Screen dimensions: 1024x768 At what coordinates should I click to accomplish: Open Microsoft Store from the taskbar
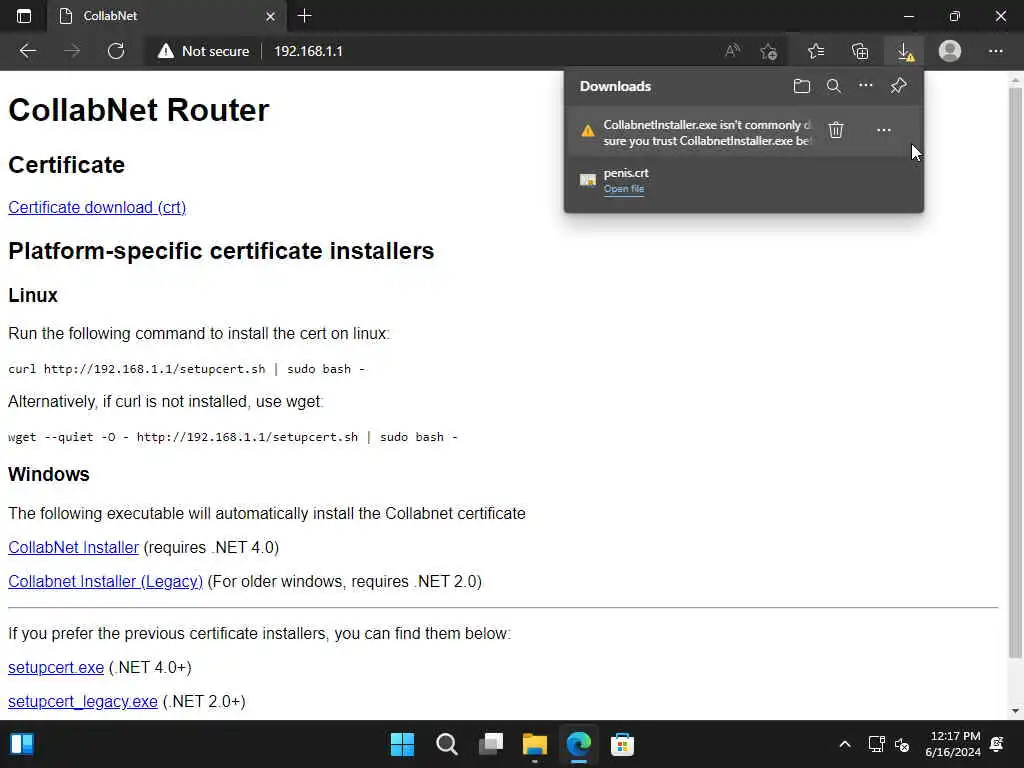(x=622, y=744)
